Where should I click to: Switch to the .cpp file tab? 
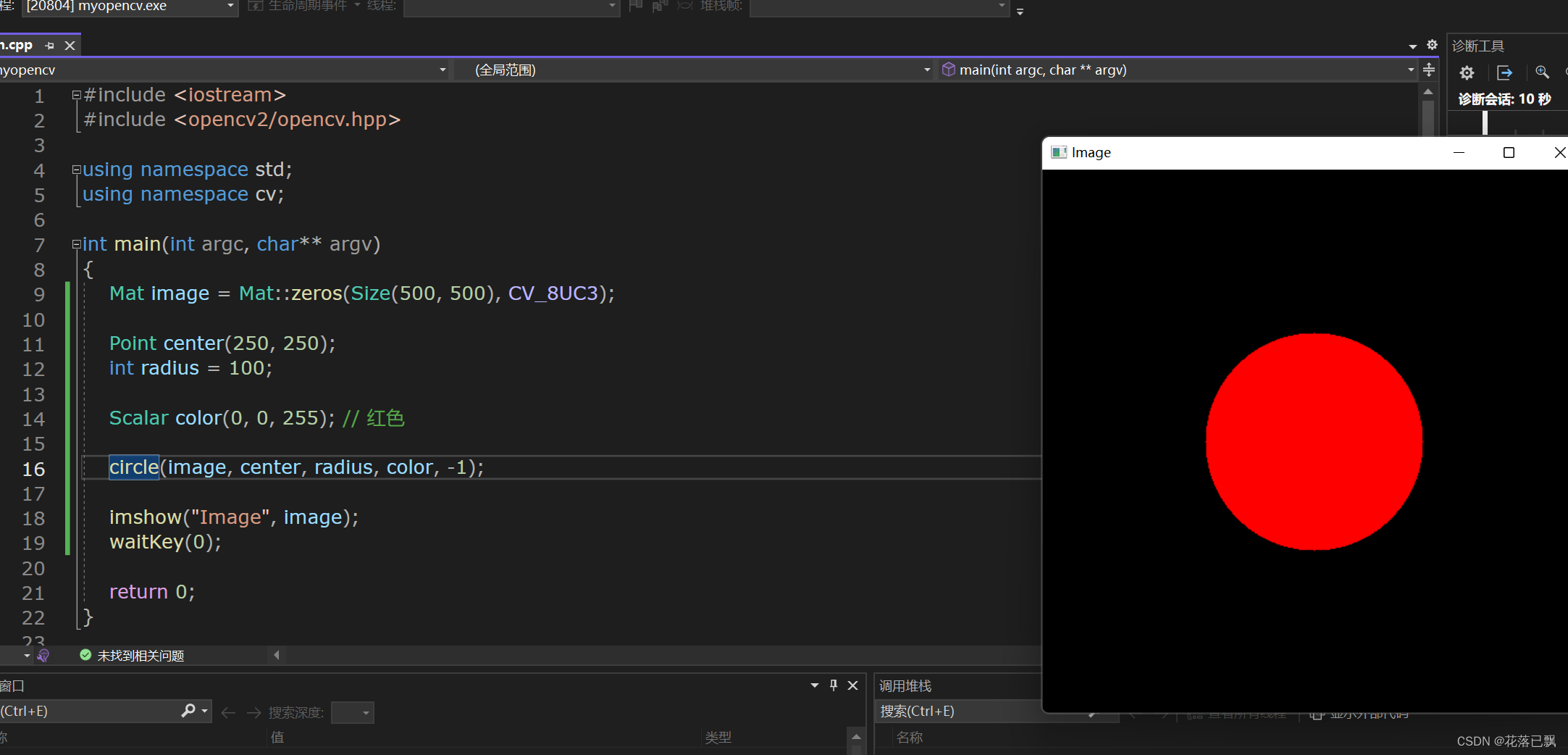coord(17,45)
